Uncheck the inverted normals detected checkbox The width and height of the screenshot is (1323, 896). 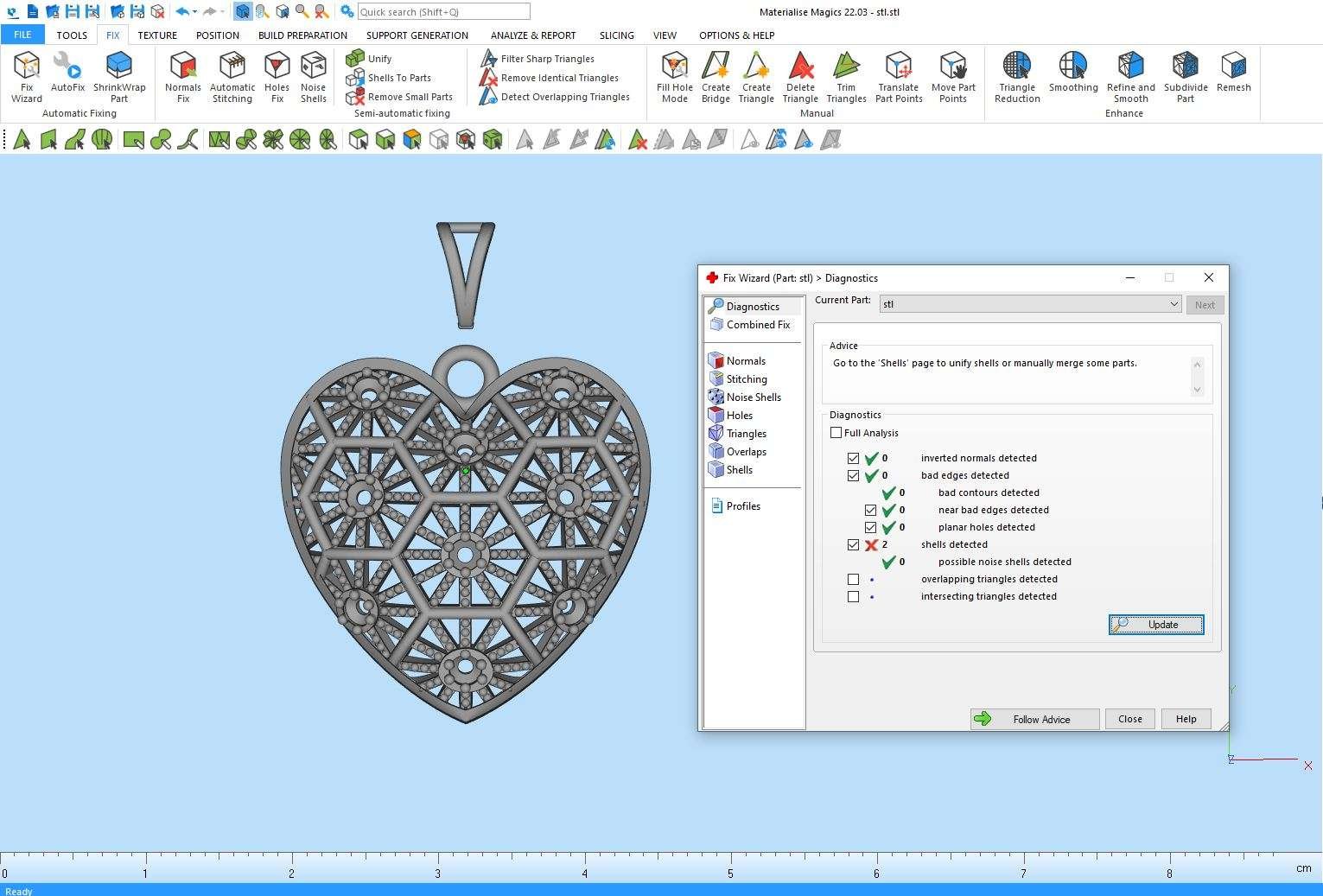(x=853, y=459)
